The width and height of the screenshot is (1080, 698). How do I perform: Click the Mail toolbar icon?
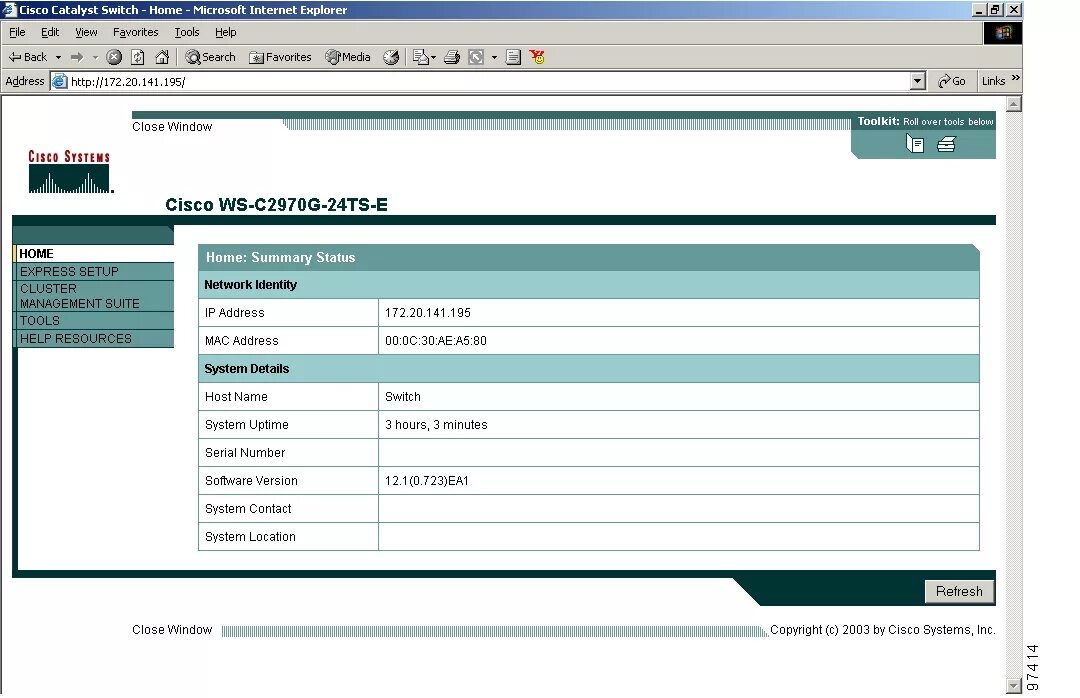click(420, 57)
